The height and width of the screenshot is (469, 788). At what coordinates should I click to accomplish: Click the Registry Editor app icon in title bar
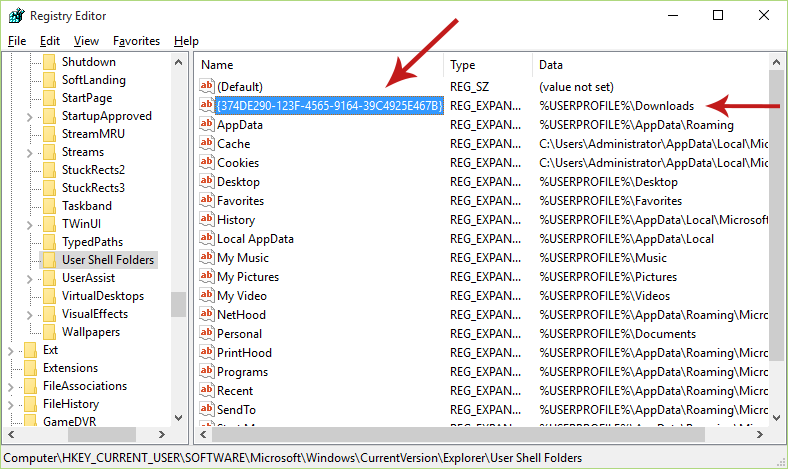[x=16, y=16]
